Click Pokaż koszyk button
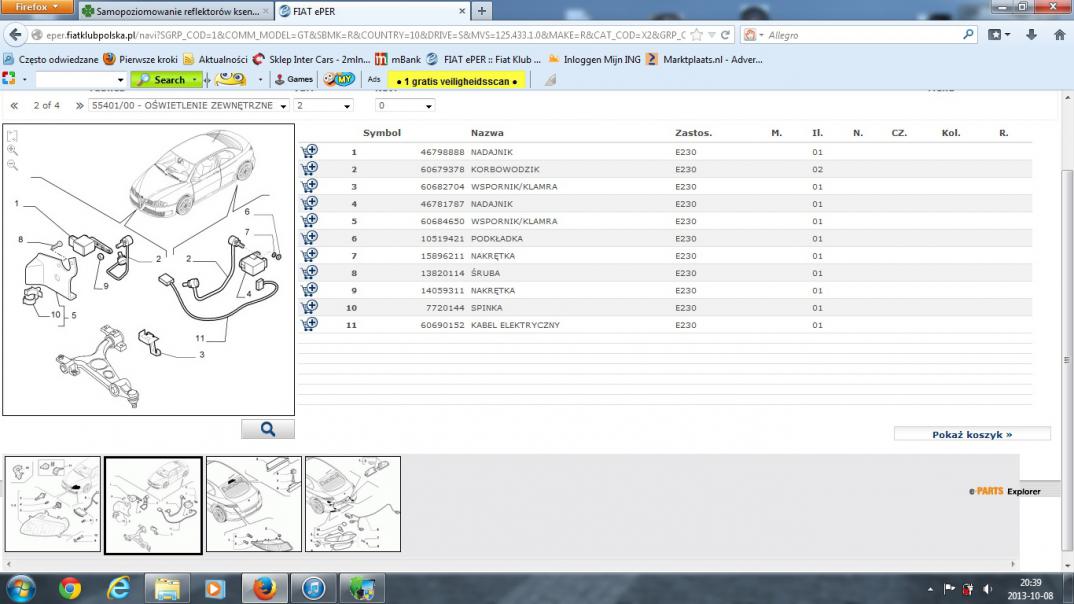 coord(972,434)
